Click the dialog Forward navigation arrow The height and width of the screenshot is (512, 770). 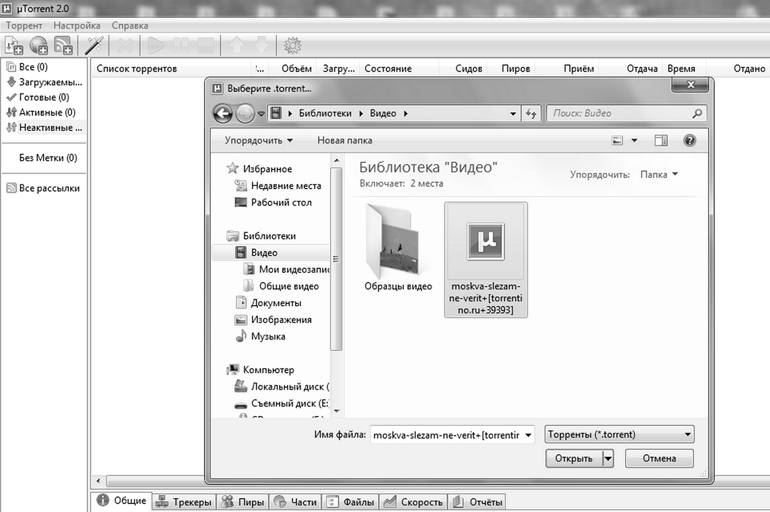(x=245, y=114)
